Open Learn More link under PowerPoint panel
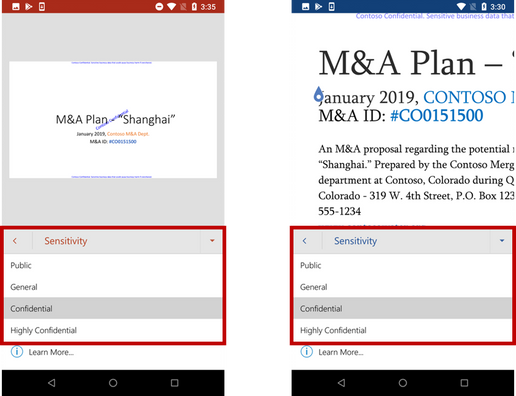This screenshot has width=516, height=396. coord(51,352)
